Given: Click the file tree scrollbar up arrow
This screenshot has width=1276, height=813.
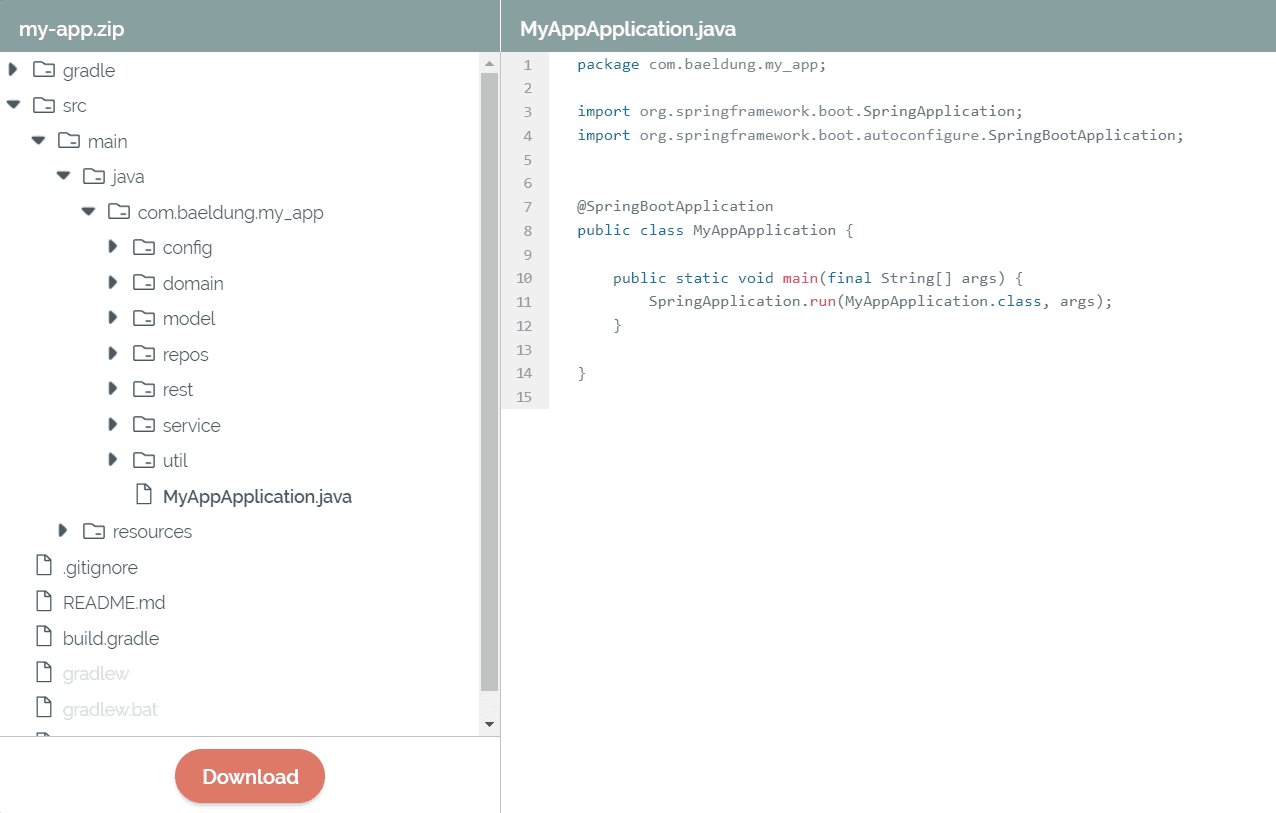Looking at the screenshot, I should [489, 64].
